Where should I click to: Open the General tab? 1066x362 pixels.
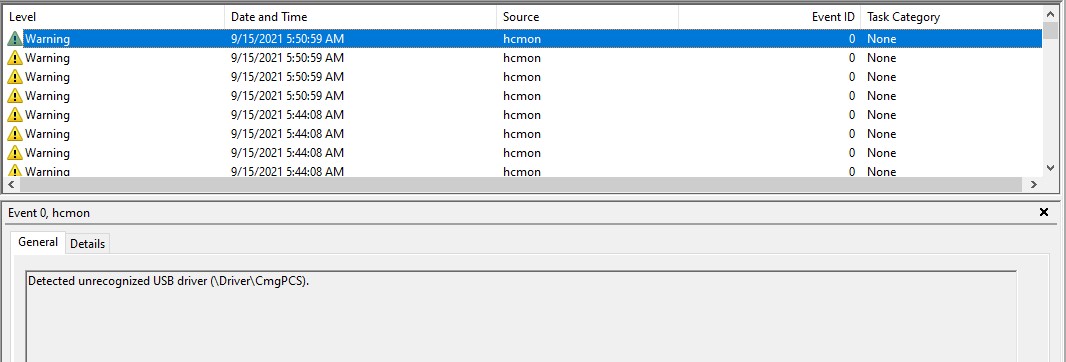(38, 242)
